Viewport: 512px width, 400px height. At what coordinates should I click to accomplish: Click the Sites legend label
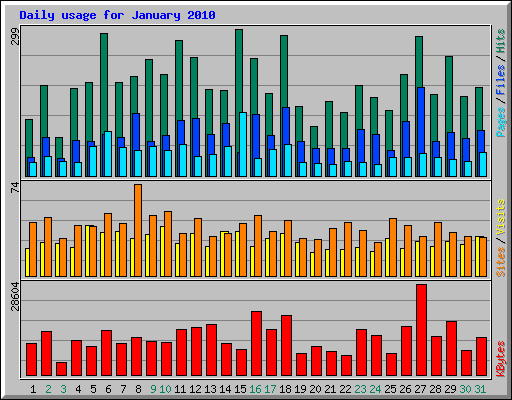501,262
